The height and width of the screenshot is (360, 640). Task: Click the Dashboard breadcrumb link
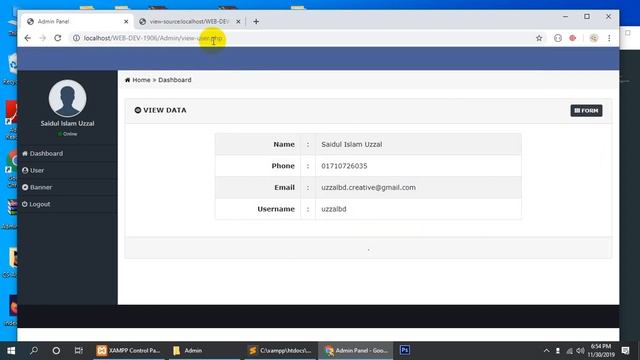175,80
